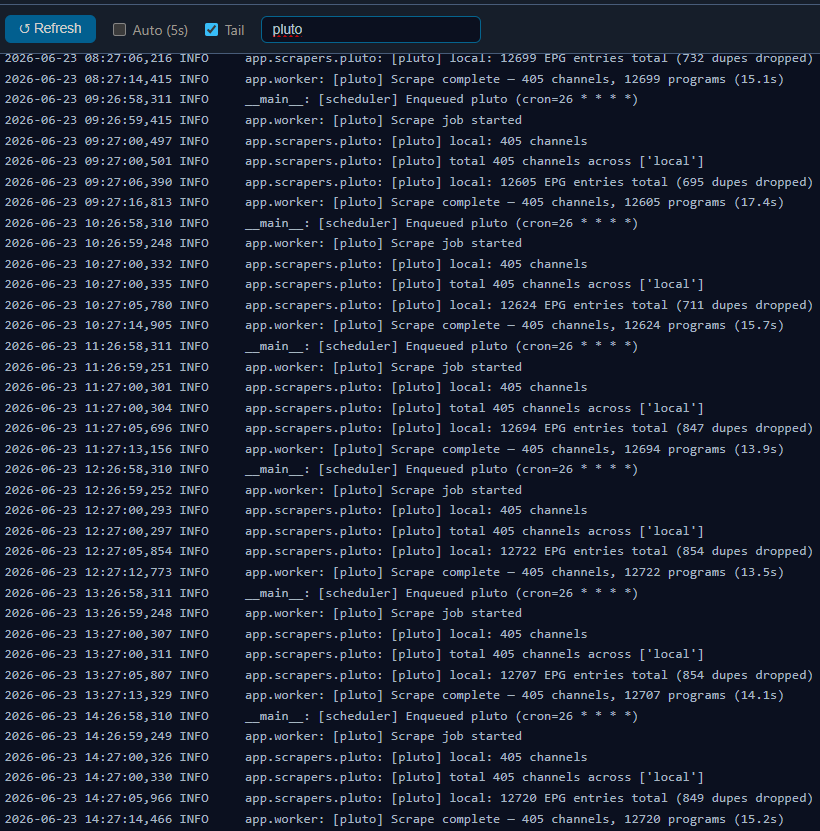Click Scrape complete line showing 14.1s
This screenshot has width=820, height=831.
coord(394,695)
